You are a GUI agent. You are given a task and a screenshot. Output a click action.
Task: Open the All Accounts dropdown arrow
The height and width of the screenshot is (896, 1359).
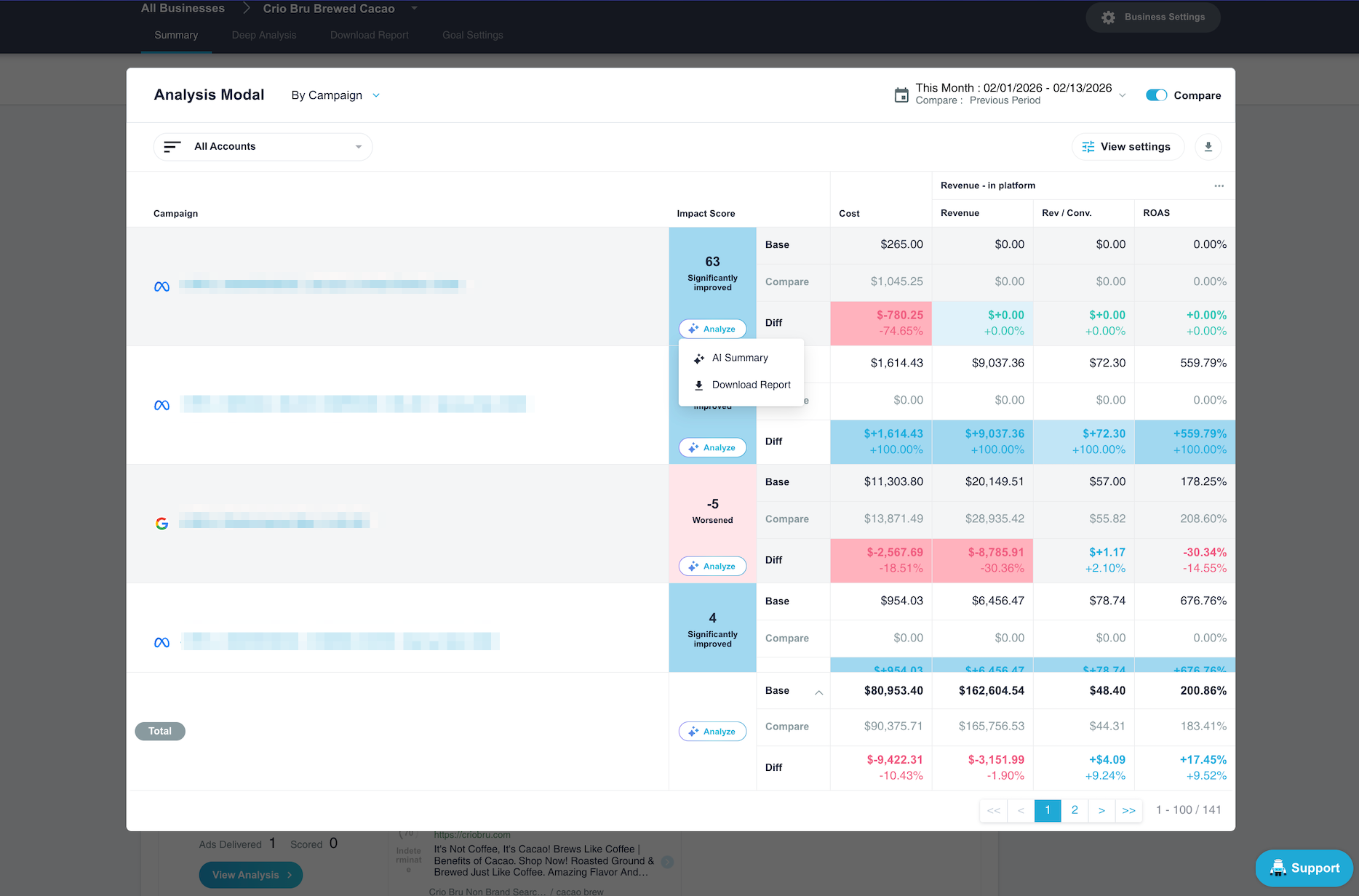(x=358, y=147)
